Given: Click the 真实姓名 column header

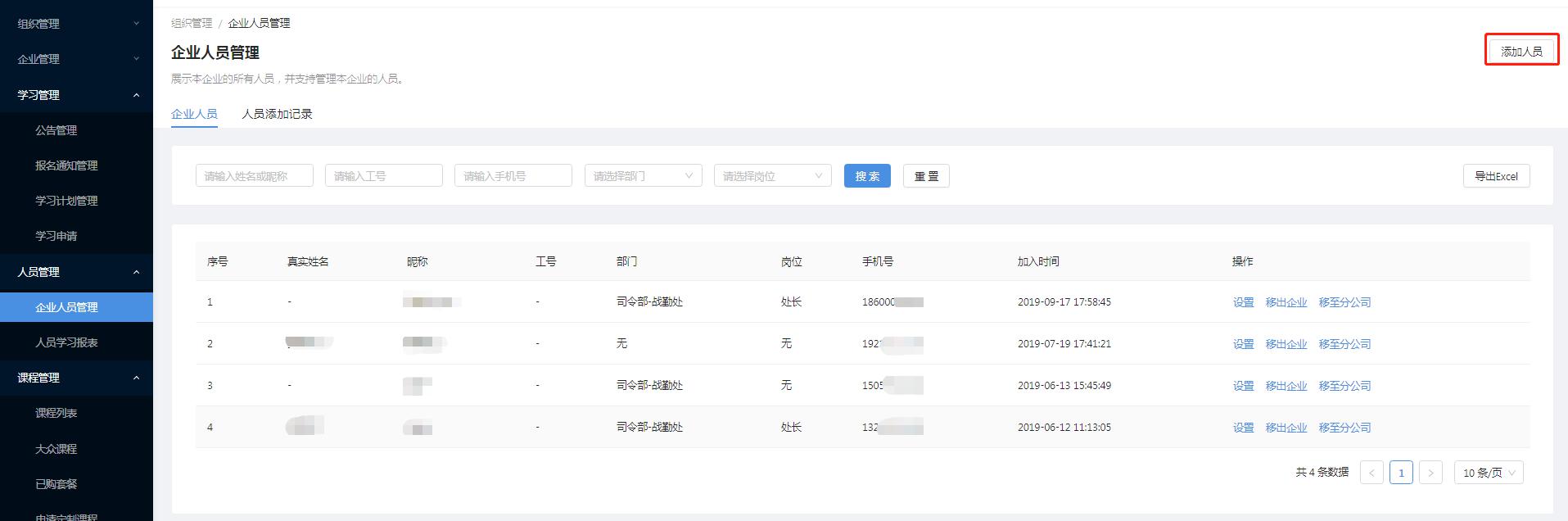Looking at the screenshot, I should (308, 261).
